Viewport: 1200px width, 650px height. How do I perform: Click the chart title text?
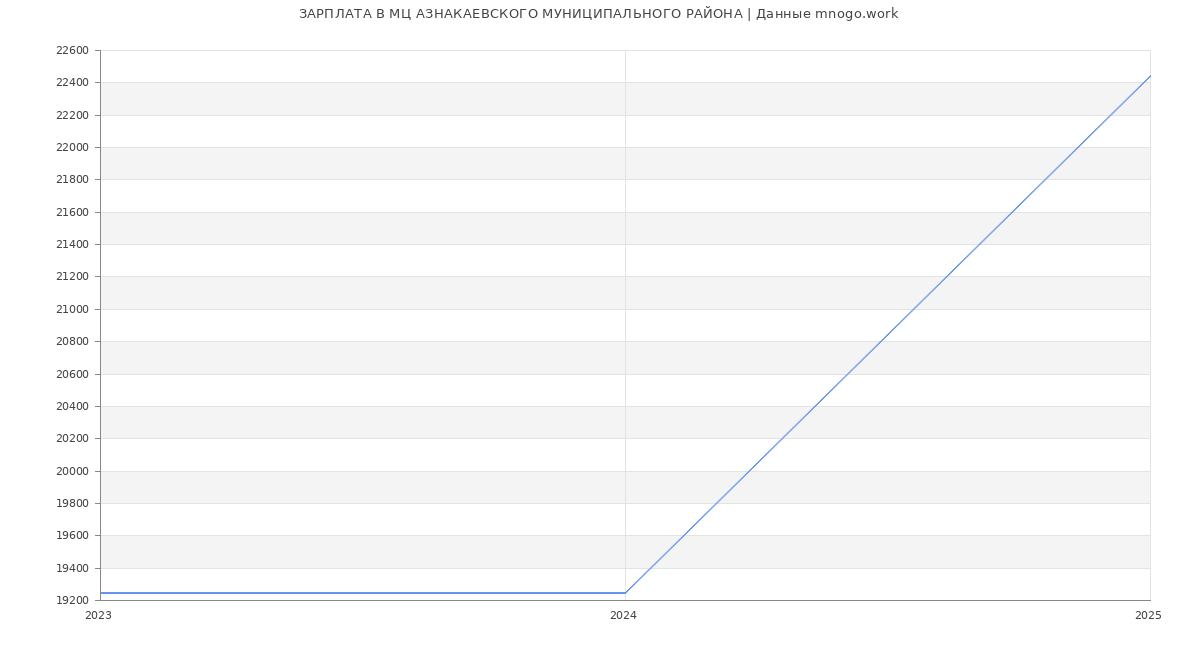pos(598,14)
